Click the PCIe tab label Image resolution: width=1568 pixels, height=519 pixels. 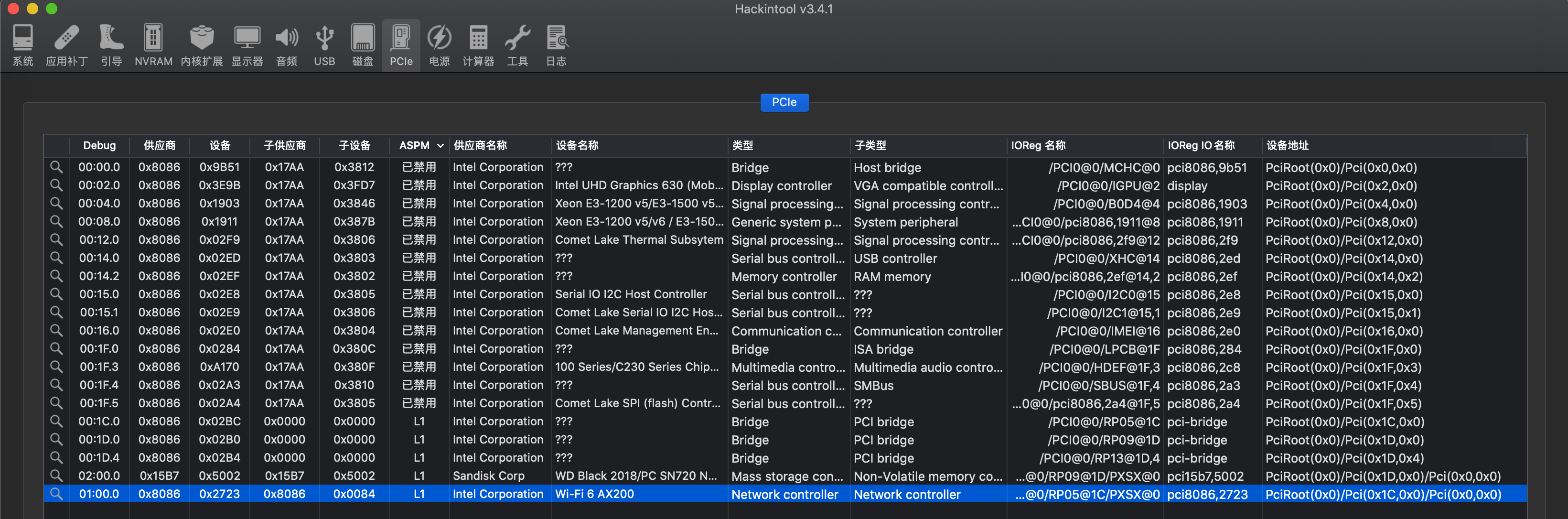tap(784, 102)
